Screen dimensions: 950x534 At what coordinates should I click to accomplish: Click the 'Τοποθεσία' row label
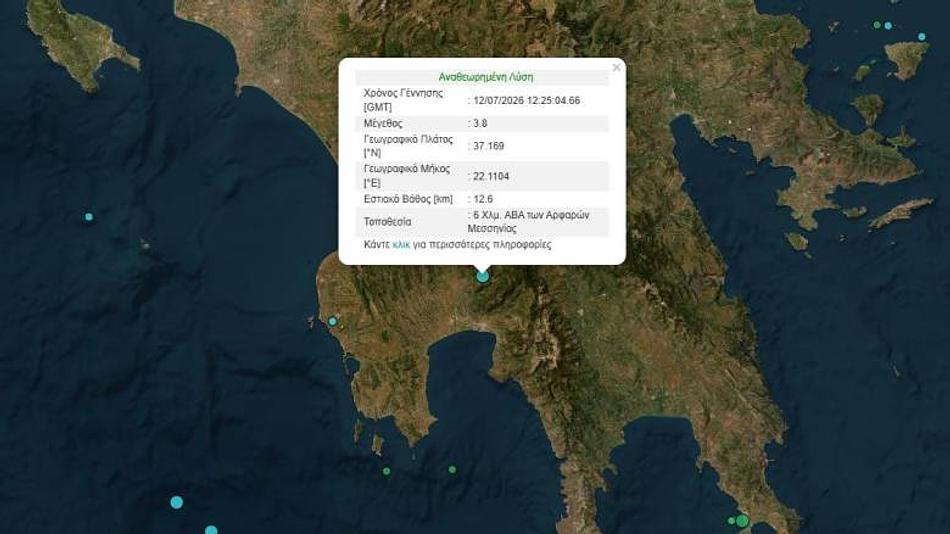pos(387,222)
